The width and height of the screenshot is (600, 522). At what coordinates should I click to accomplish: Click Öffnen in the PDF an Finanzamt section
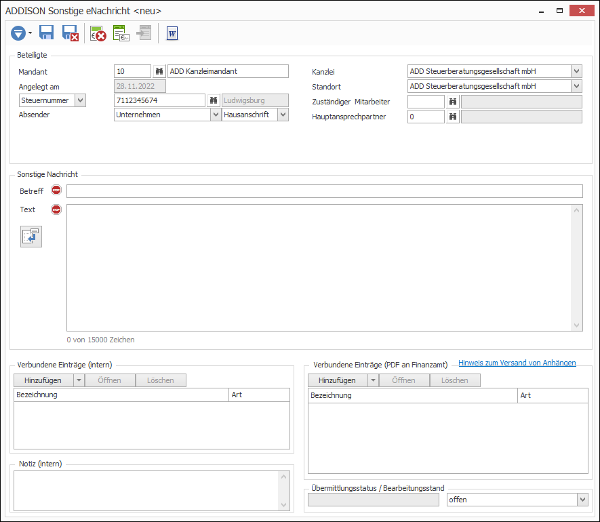(x=404, y=380)
